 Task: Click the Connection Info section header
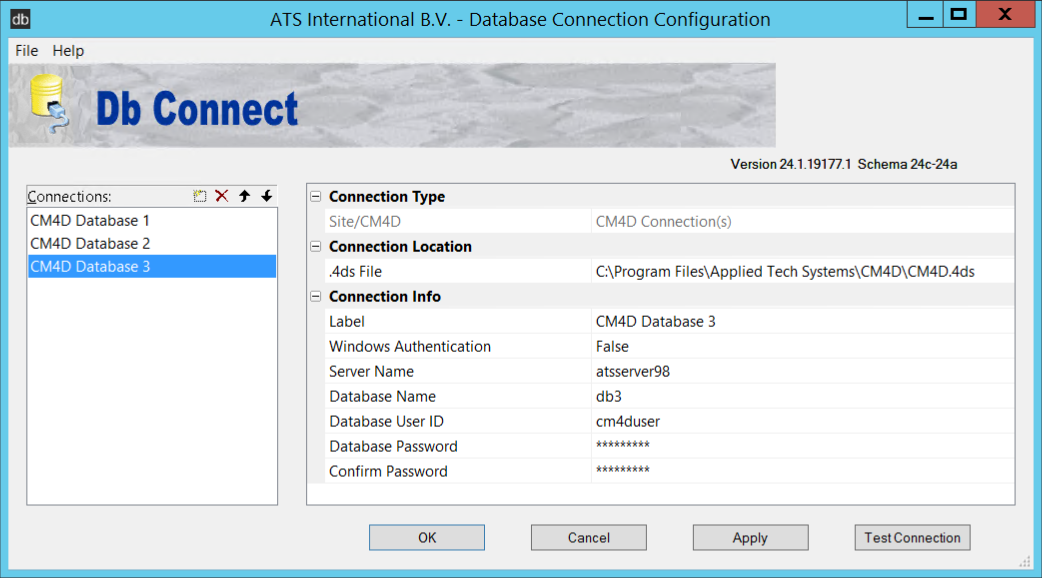(385, 296)
